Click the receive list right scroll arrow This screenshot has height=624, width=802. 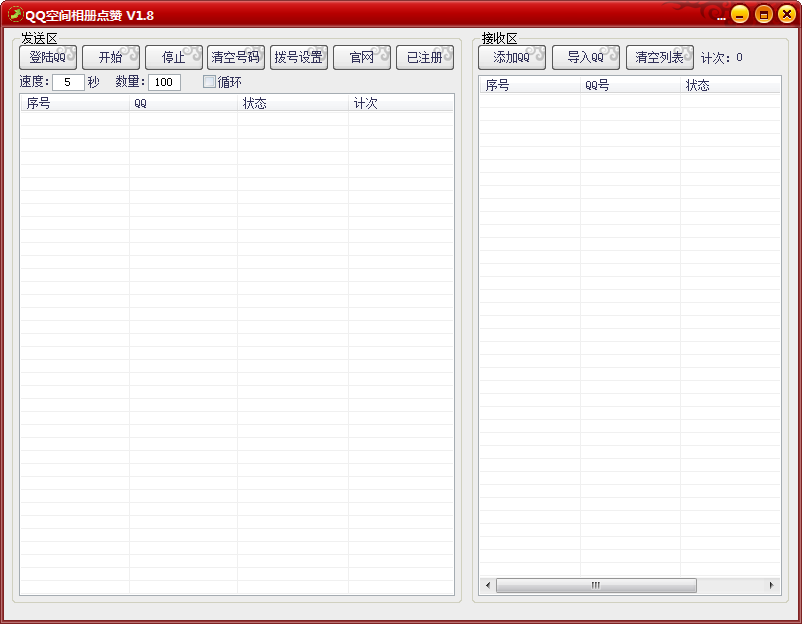point(772,585)
